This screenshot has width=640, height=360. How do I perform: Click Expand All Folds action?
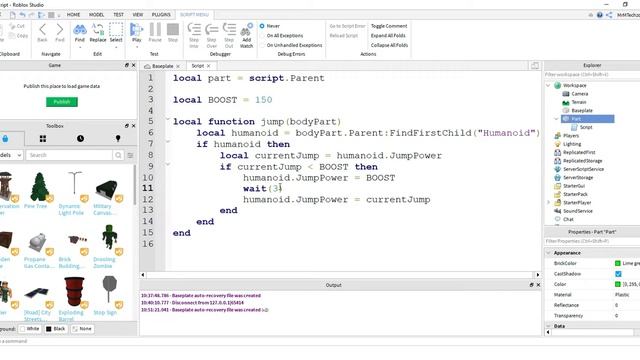(x=388, y=36)
